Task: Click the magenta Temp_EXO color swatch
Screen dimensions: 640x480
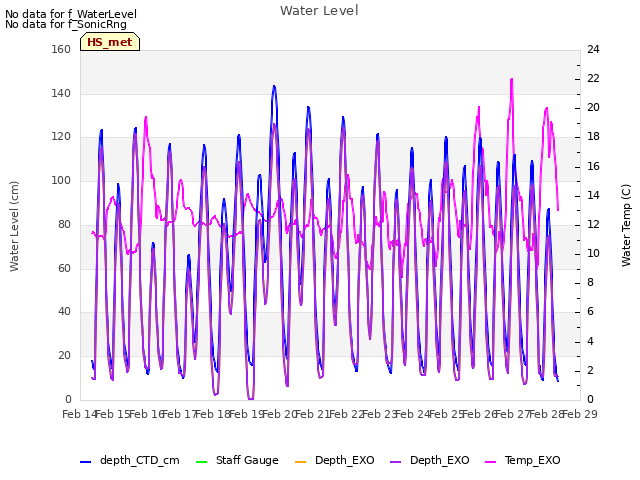Action: 490,462
